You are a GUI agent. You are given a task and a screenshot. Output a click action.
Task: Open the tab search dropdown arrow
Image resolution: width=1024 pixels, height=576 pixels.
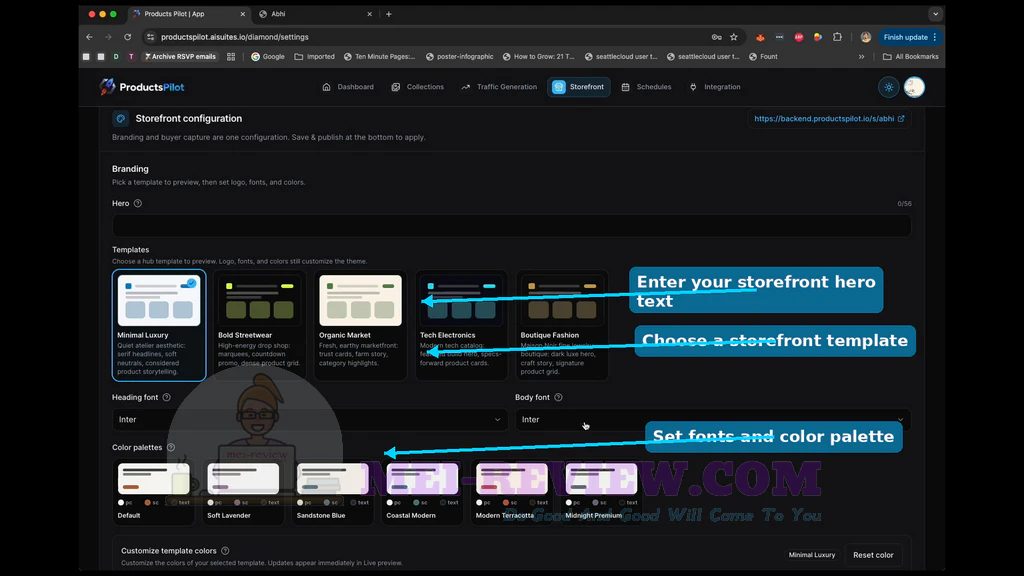tap(935, 14)
